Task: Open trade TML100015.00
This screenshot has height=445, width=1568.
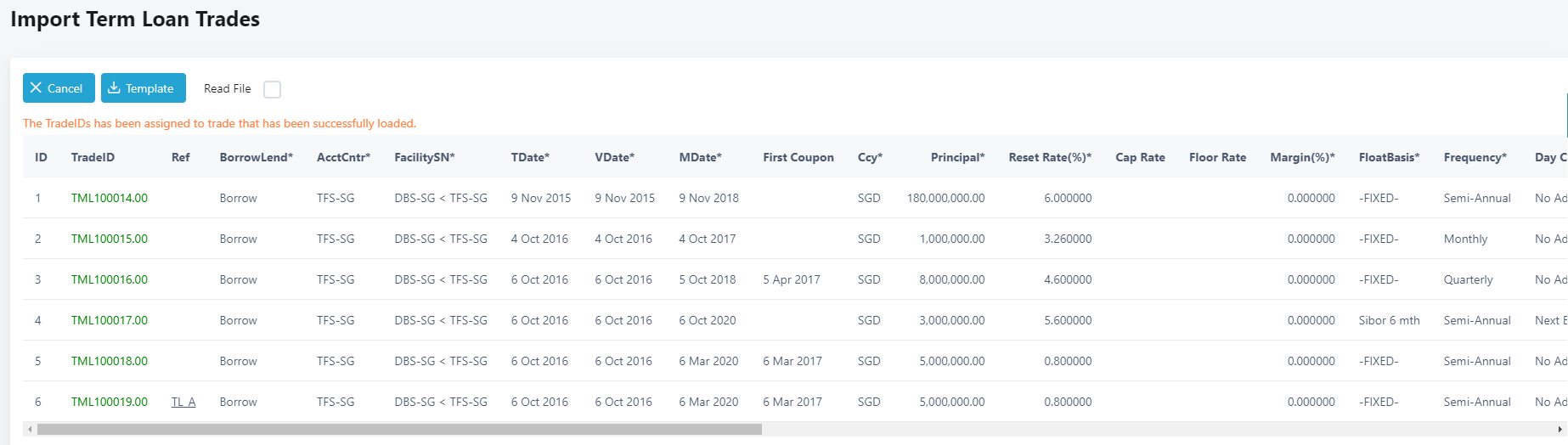Action: [x=109, y=239]
